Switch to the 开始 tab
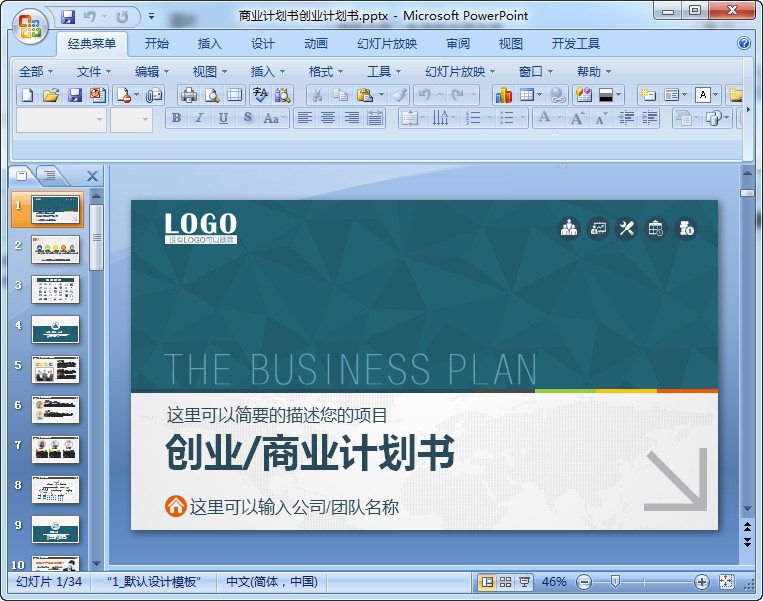 tap(157, 44)
